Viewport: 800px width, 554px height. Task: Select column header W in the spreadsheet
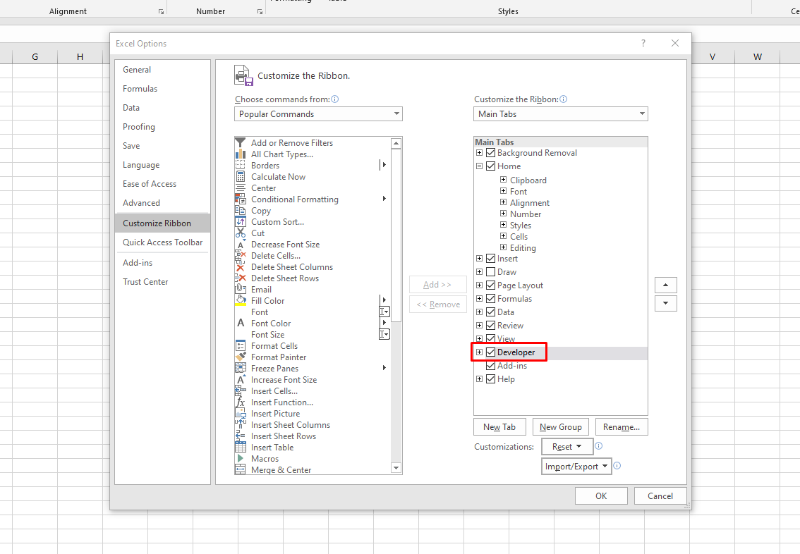click(x=757, y=57)
